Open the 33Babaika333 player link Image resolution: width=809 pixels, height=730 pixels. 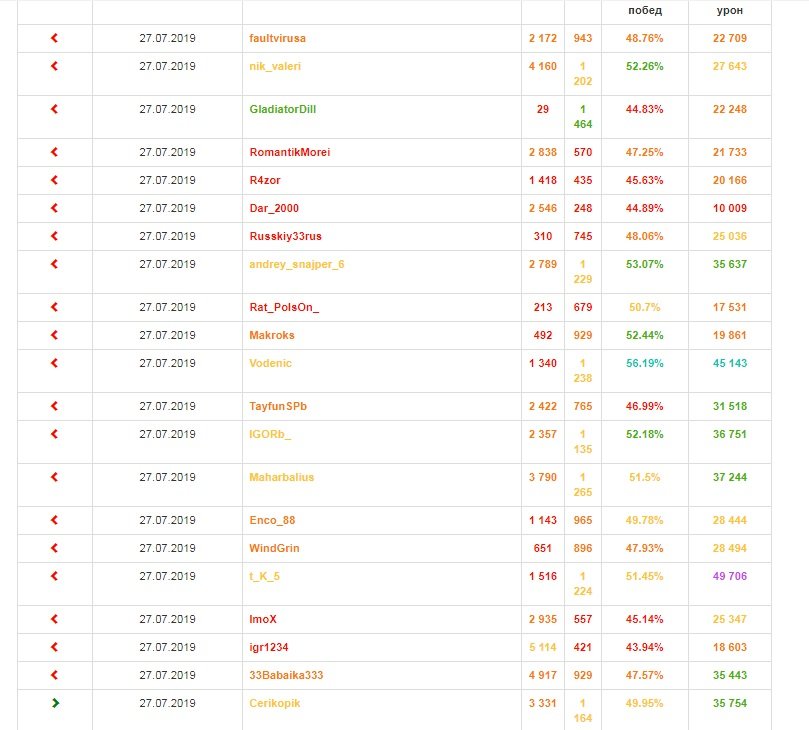tap(286, 675)
